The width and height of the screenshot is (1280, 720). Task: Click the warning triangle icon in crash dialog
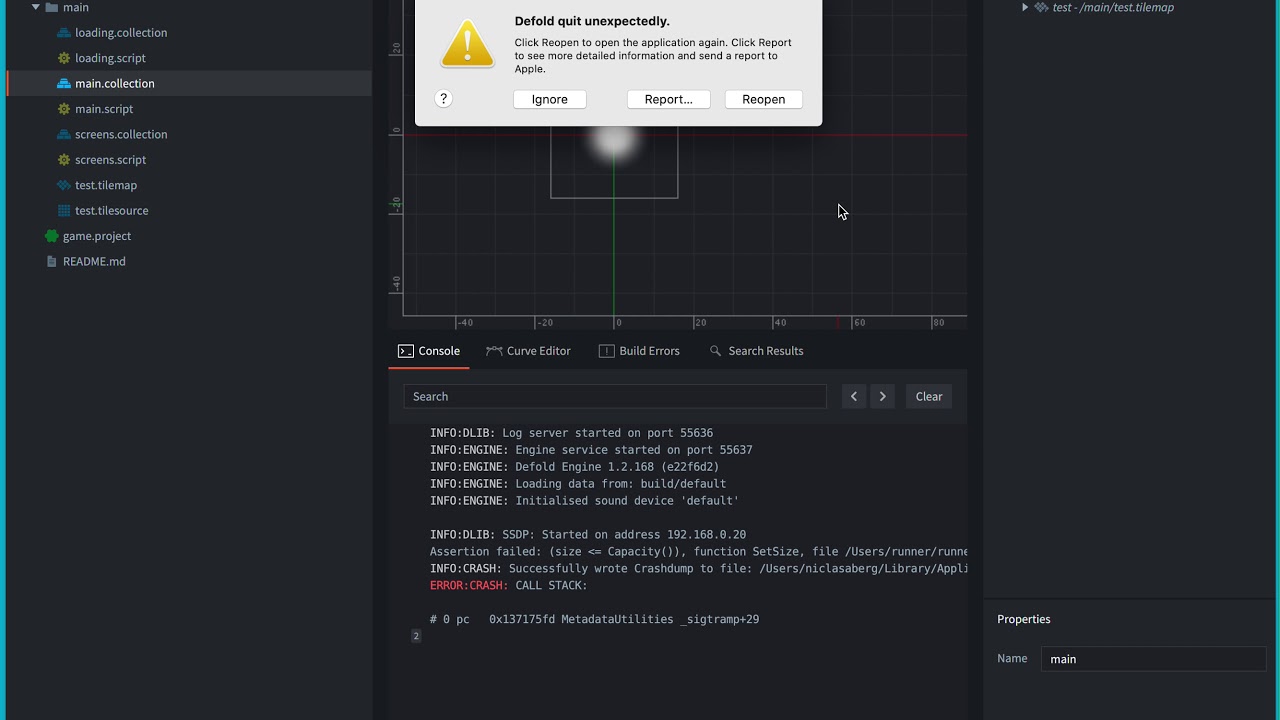[467, 44]
